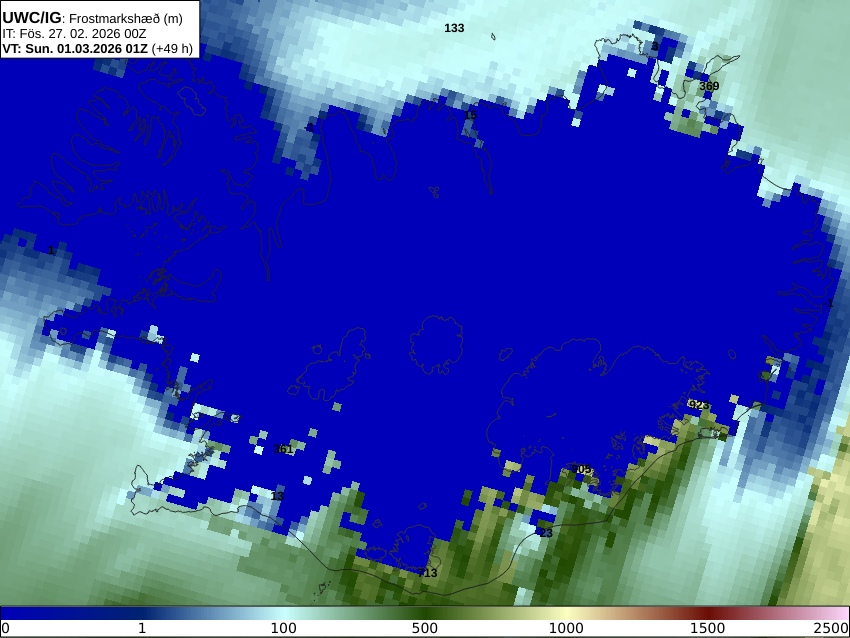Click the map value label "133"
Image resolution: width=850 pixels, height=638 pixels.
pos(454,28)
